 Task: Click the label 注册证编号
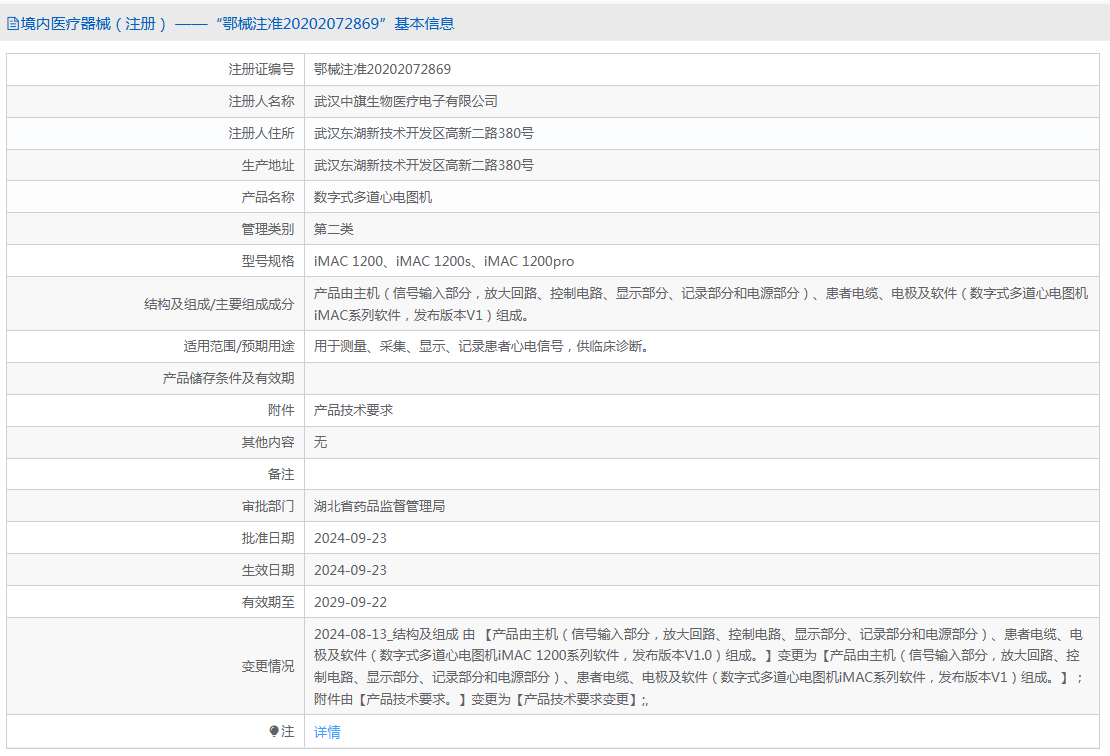(x=261, y=69)
